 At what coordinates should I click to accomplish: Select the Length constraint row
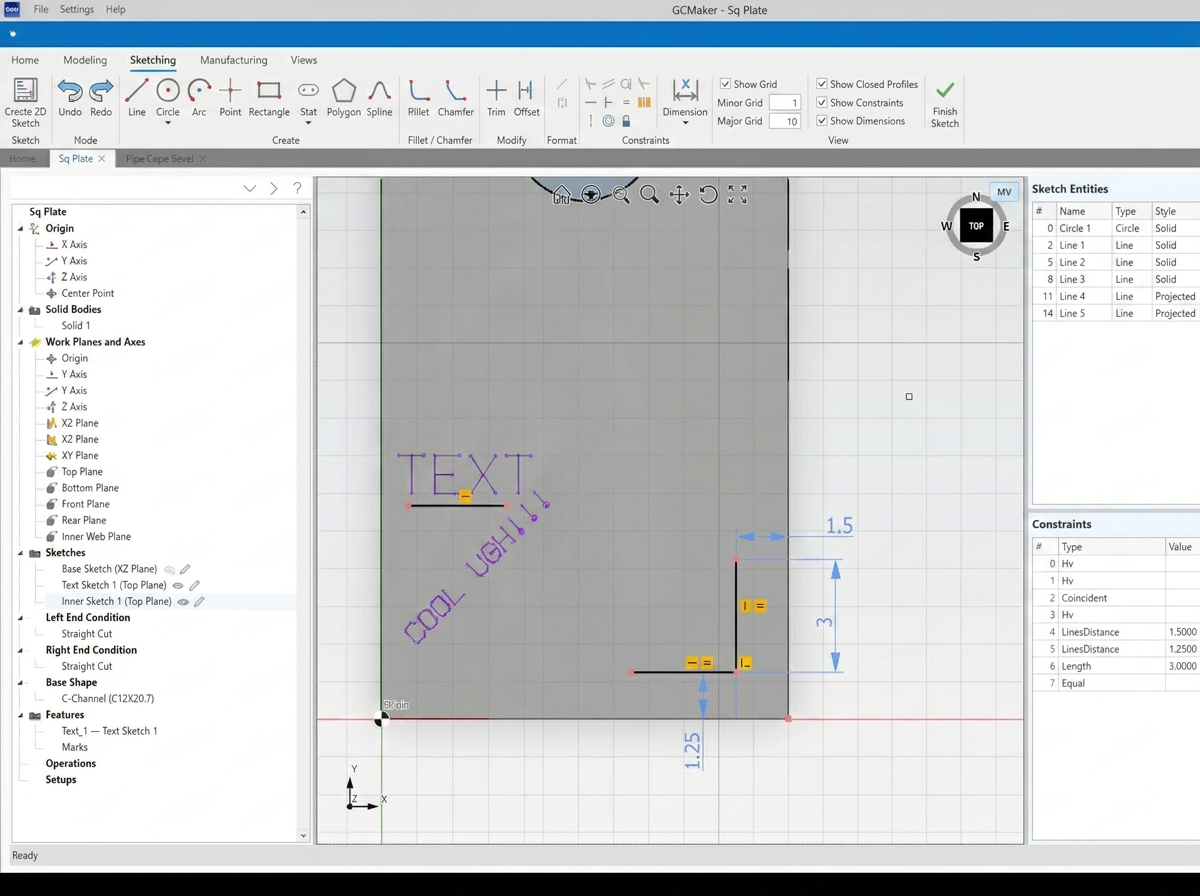(1116, 666)
